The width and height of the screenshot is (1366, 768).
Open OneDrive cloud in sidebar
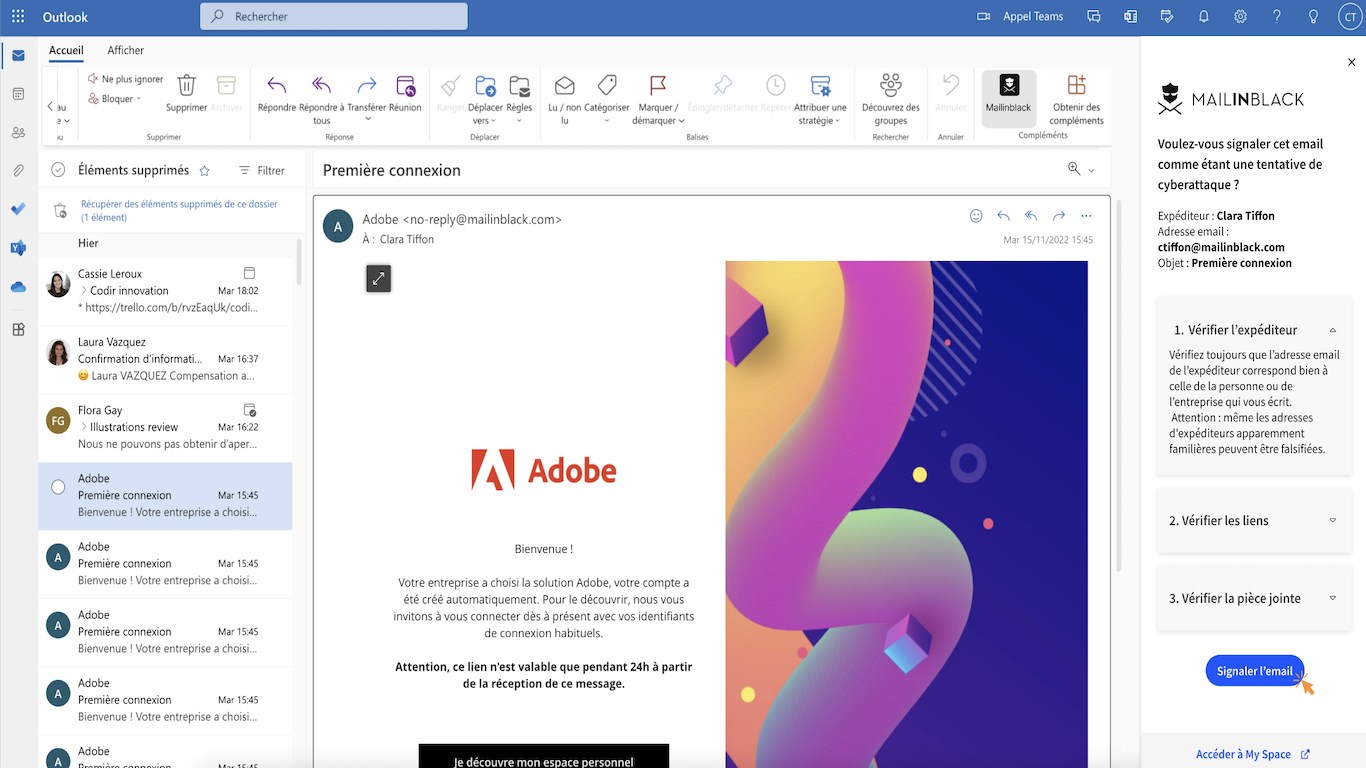pyautogui.click(x=18, y=287)
